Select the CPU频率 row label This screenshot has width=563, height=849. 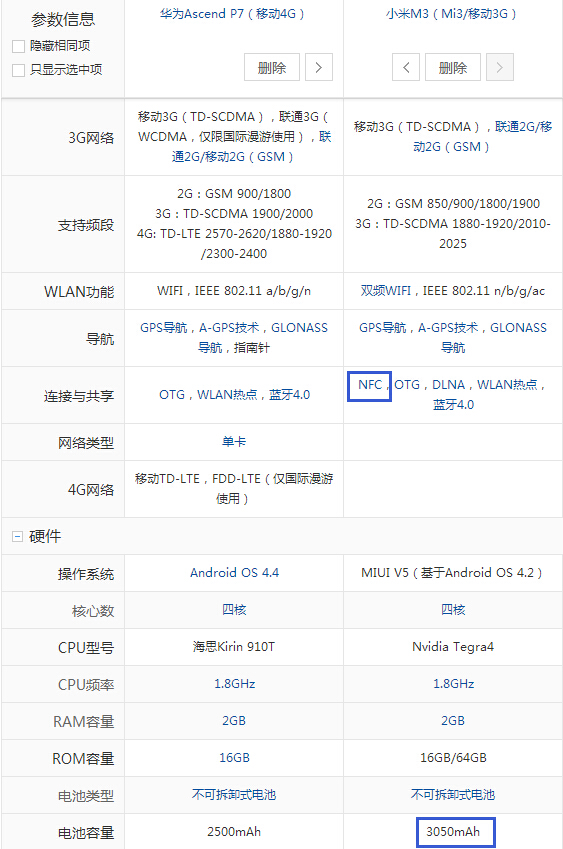[x=86, y=685]
